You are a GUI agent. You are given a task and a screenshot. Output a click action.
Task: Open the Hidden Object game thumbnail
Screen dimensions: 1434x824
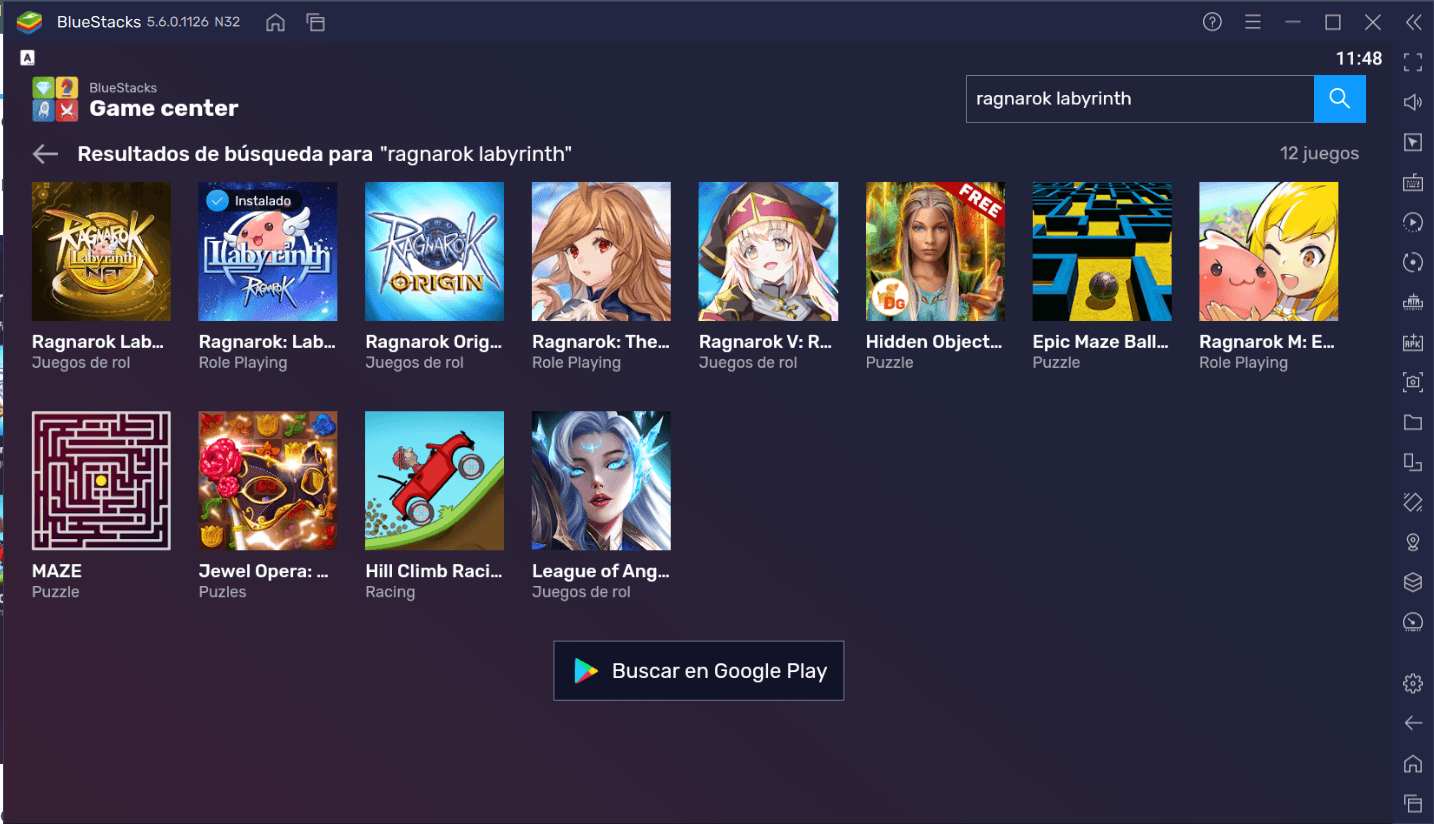click(x=935, y=251)
